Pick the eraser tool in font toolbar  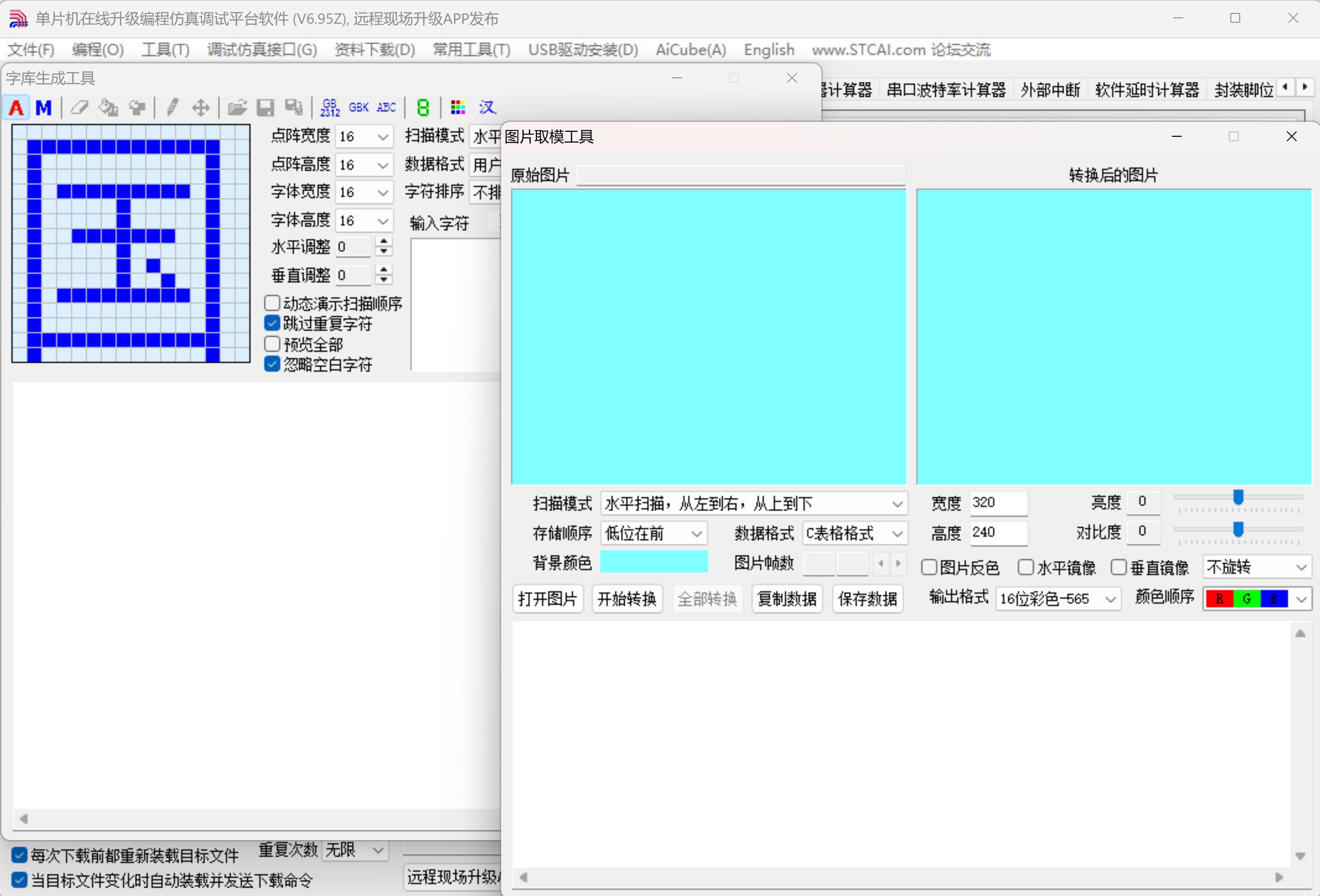[x=79, y=108]
